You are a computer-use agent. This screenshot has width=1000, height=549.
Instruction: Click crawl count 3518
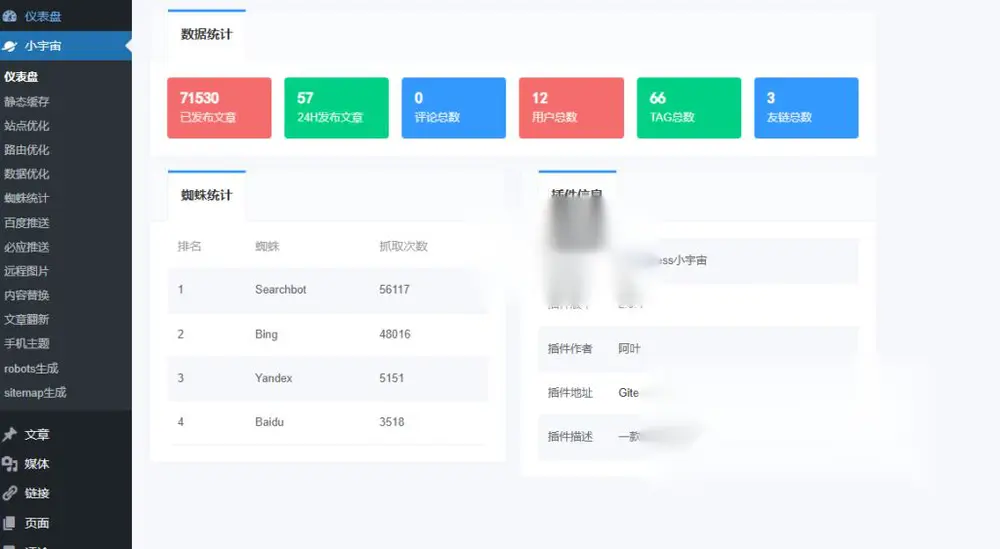point(392,422)
